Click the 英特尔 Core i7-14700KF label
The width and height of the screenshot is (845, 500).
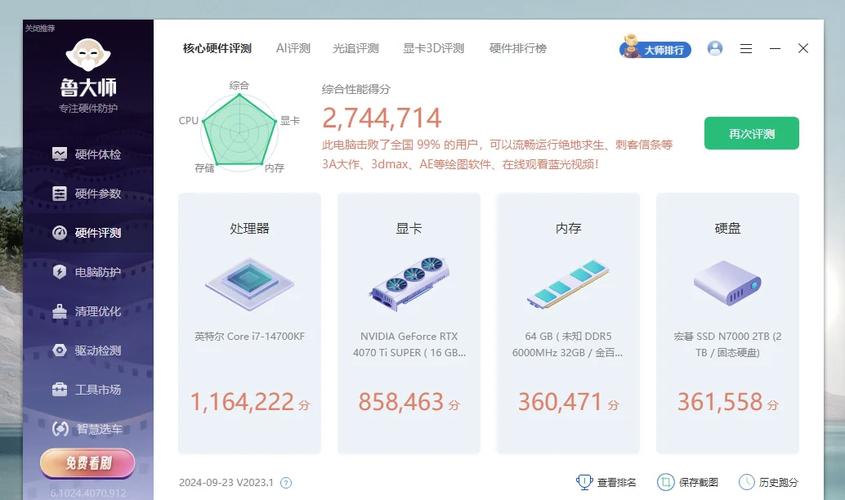(x=250, y=336)
